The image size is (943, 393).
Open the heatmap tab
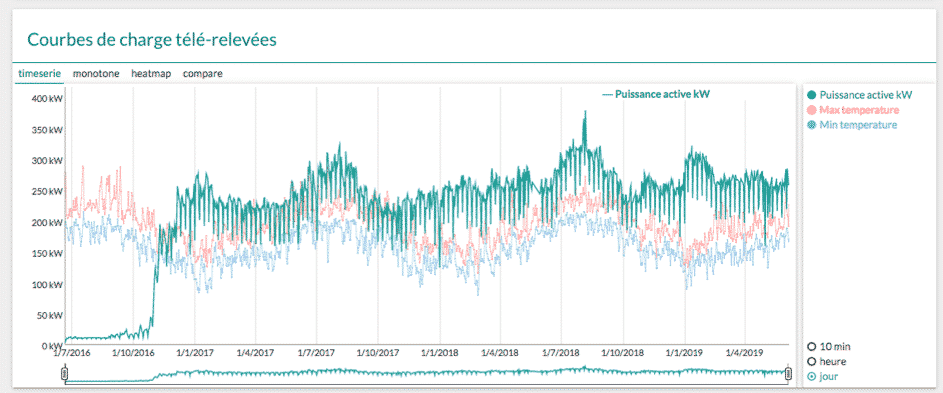coord(151,73)
